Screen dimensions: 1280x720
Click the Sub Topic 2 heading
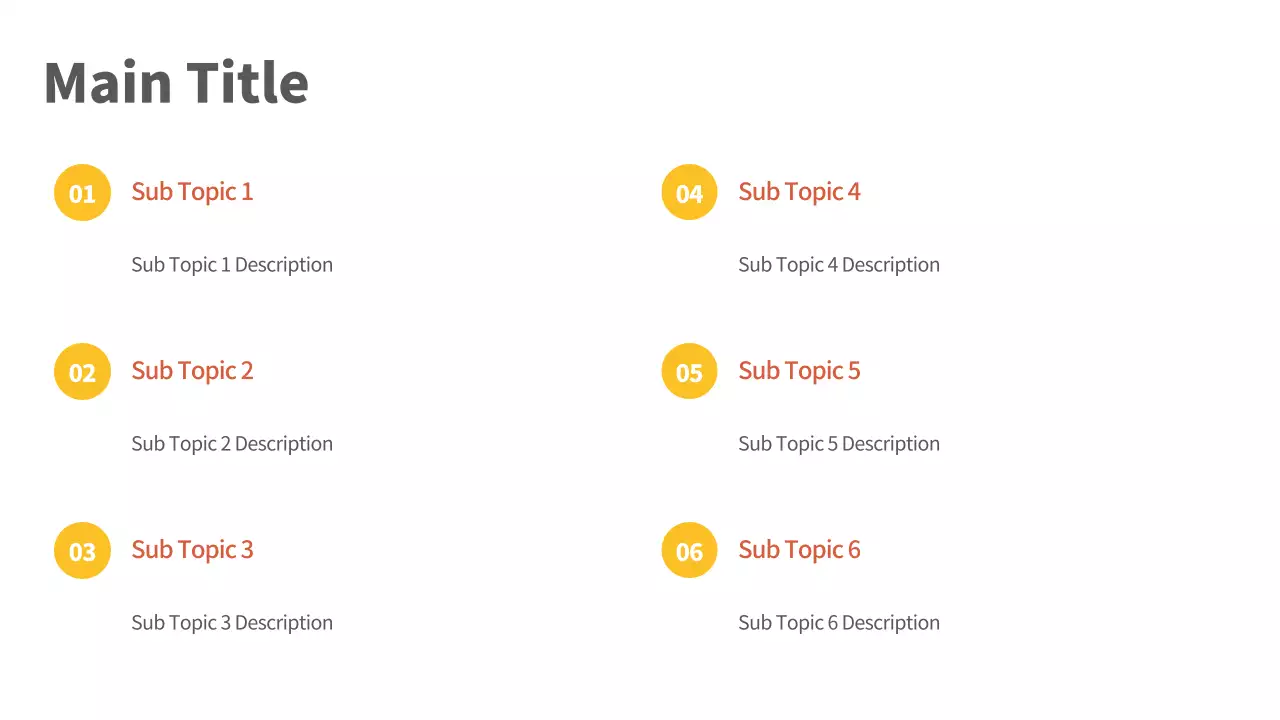192,371
